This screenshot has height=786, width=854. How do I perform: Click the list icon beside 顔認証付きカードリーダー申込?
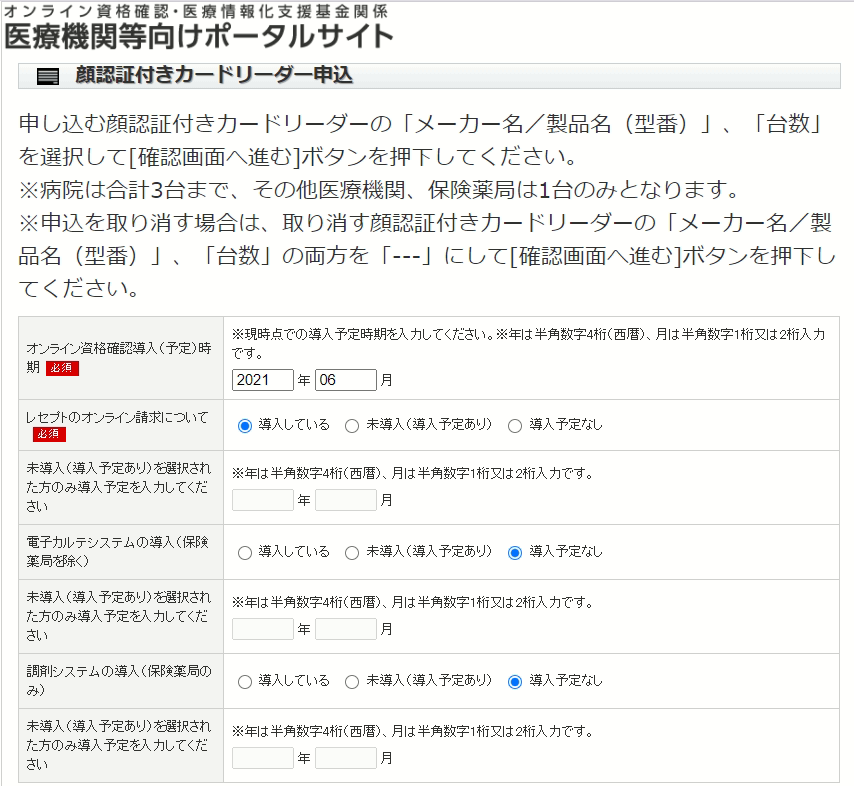click(x=47, y=77)
